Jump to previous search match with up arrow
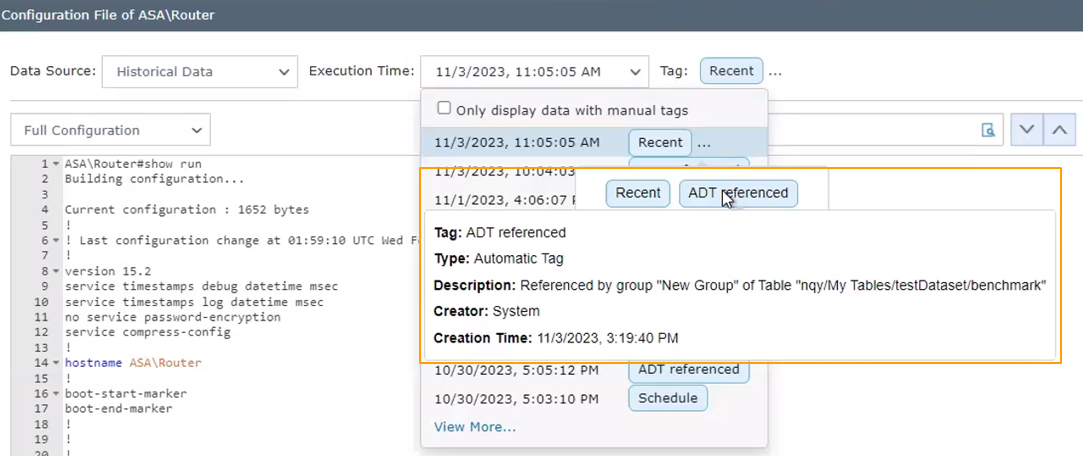Image resolution: width=1083 pixels, height=456 pixels. click(1058, 130)
